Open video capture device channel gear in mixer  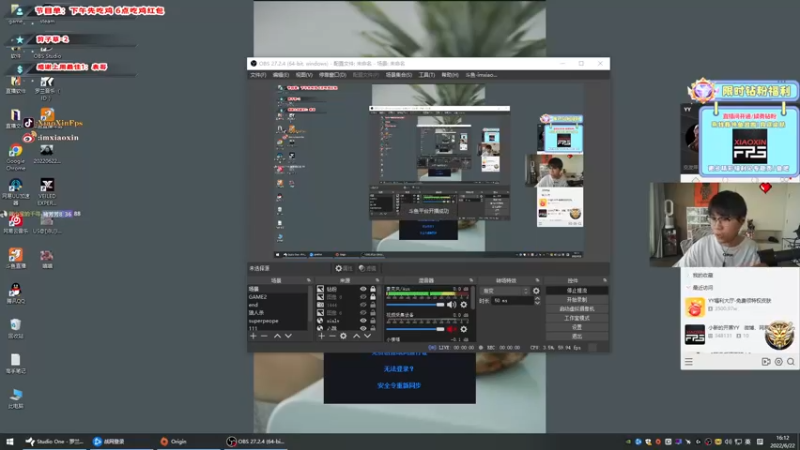point(464,329)
